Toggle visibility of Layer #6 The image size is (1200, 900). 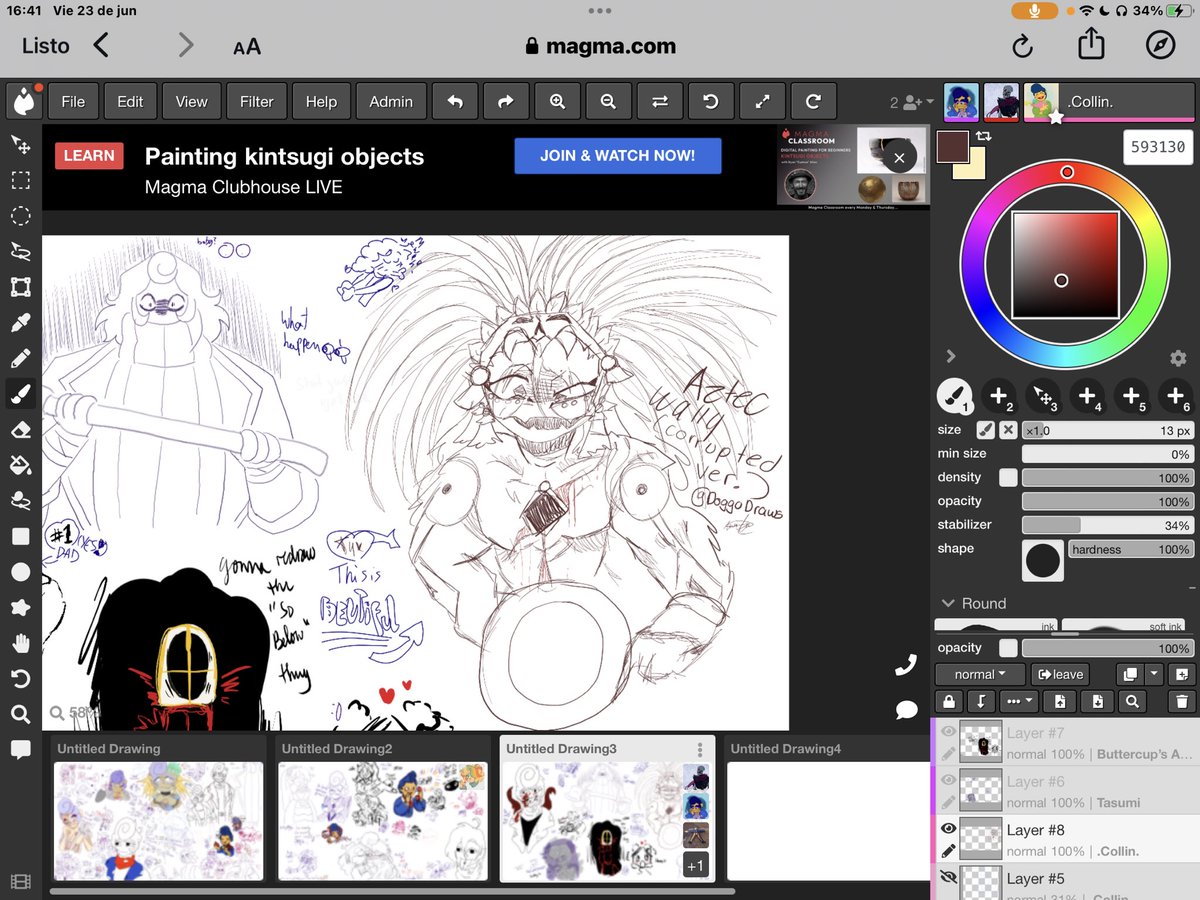[948, 781]
